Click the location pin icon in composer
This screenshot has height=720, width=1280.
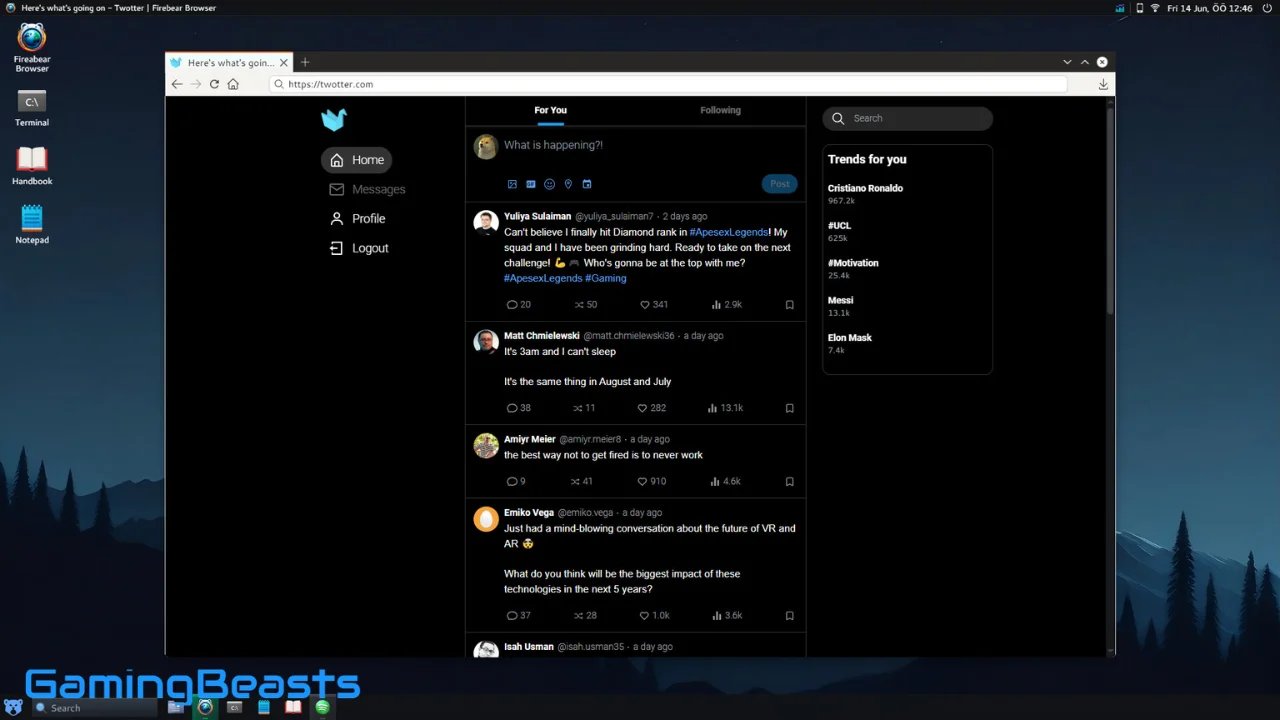568,184
